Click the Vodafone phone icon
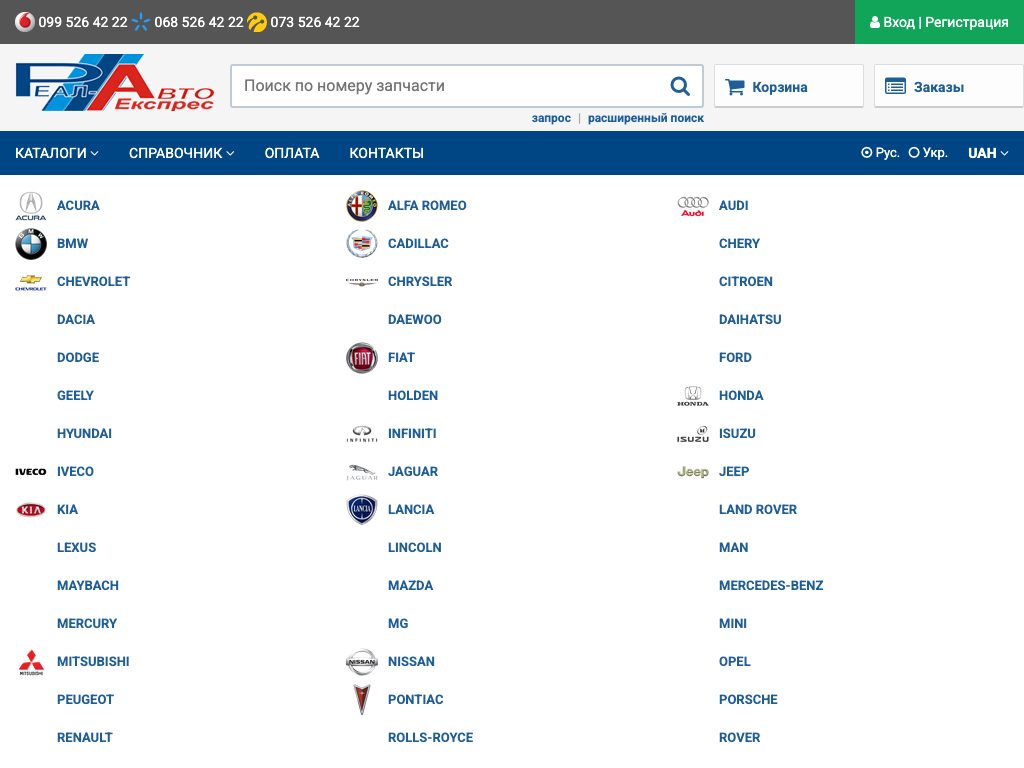The width and height of the screenshot is (1024, 768). pyautogui.click(x=25, y=22)
